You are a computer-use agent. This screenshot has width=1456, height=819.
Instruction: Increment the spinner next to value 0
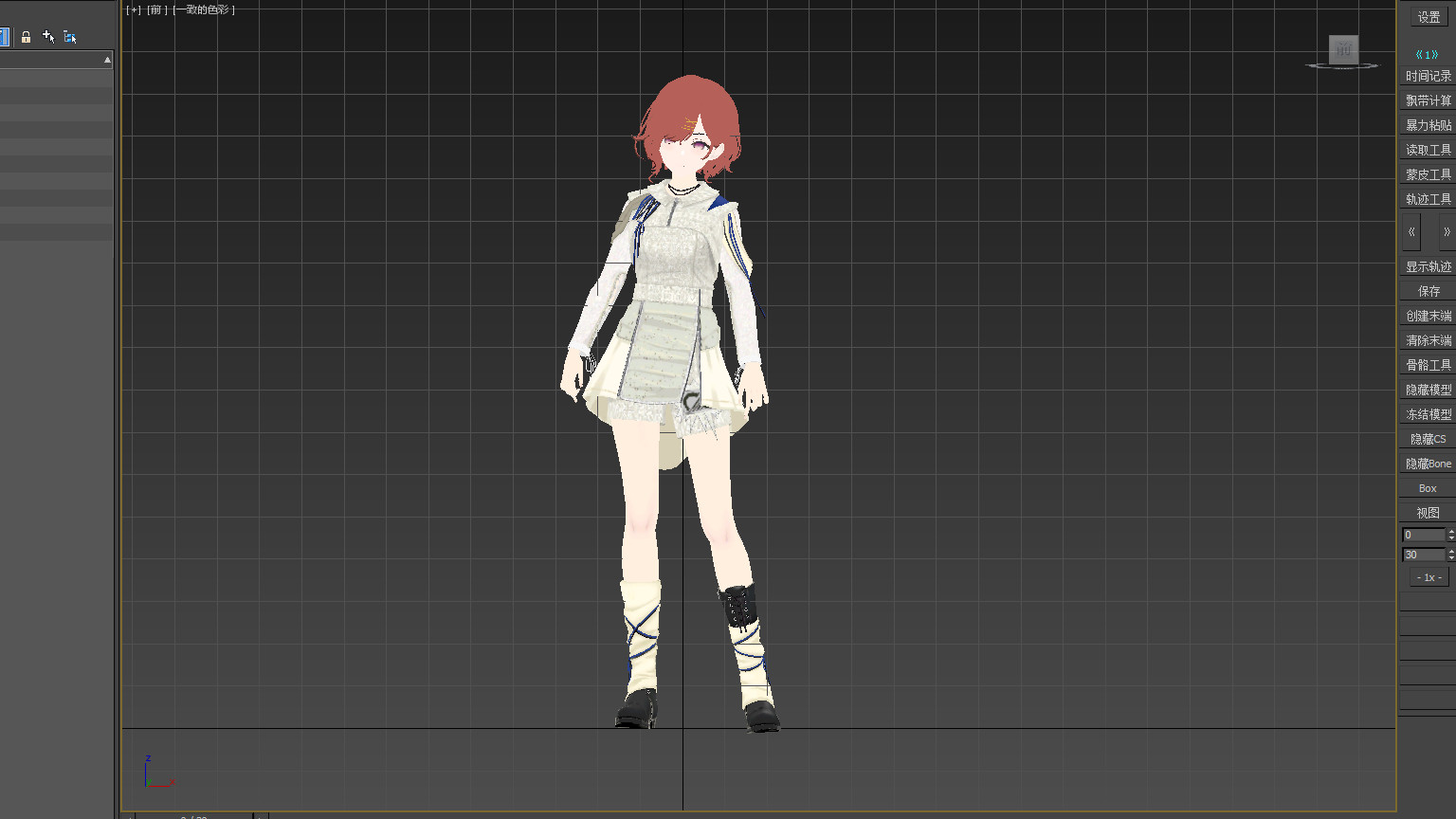1451,532
